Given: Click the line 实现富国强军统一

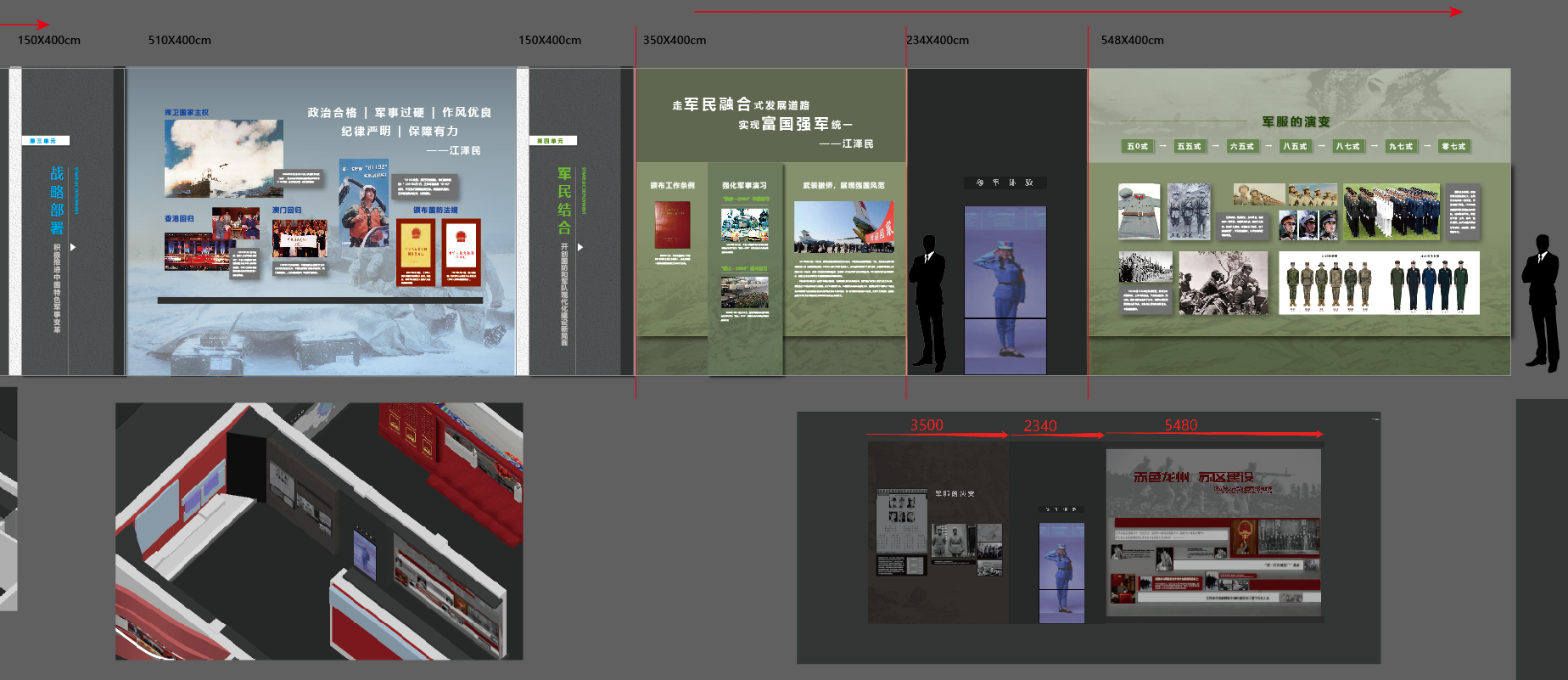Looking at the screenshot, I should [x=795, y=124].
